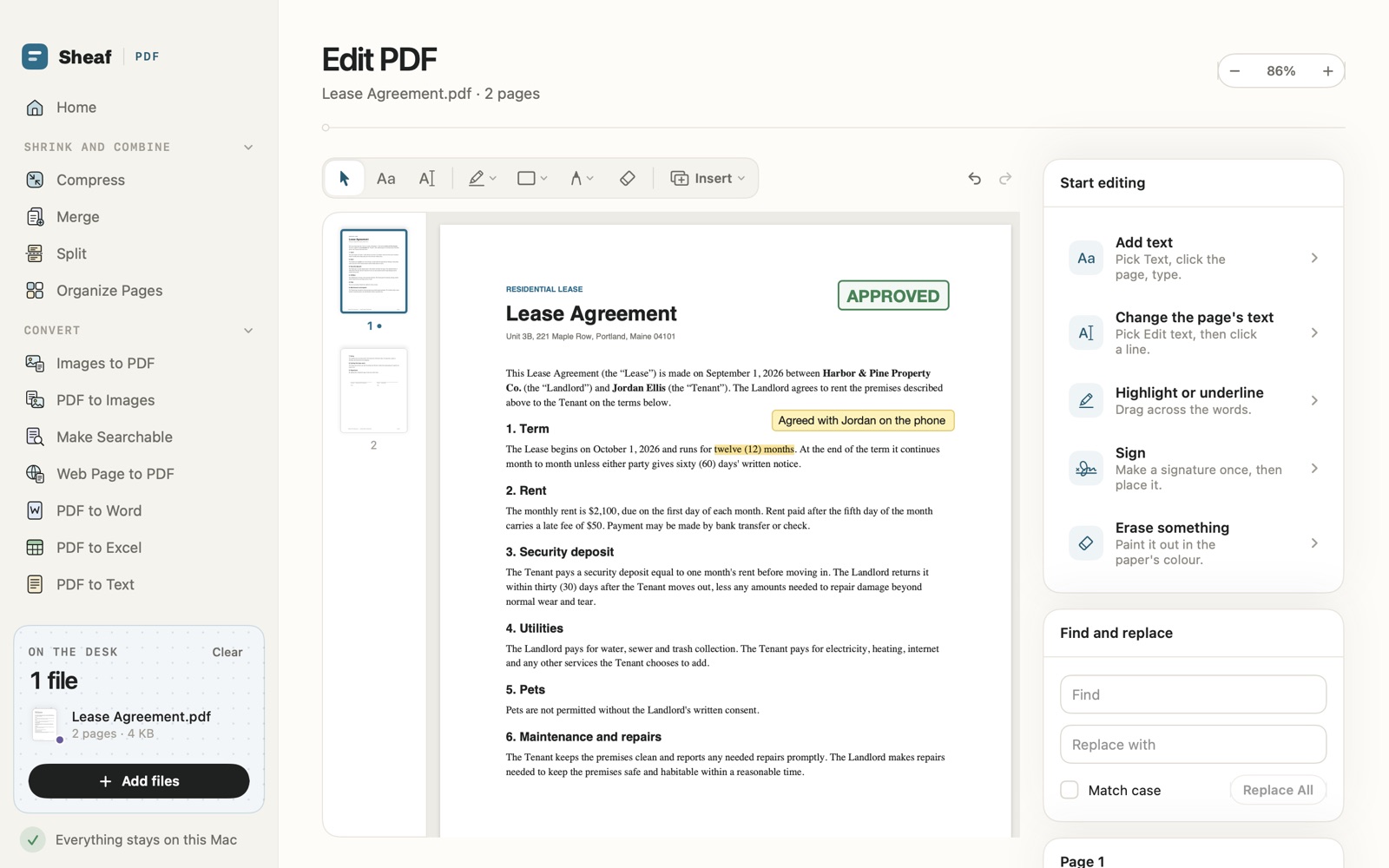Expand the Erase something help item
Image resolution: width=1389 pixels, height=868 pixels.
tap(1193, 543)
